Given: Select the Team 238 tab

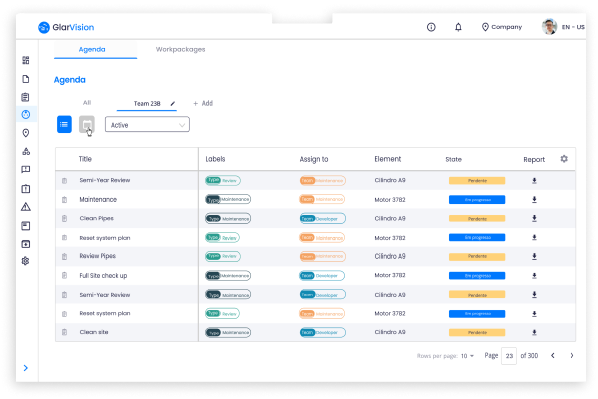Looking at the screenshot, I should (147, 104).
